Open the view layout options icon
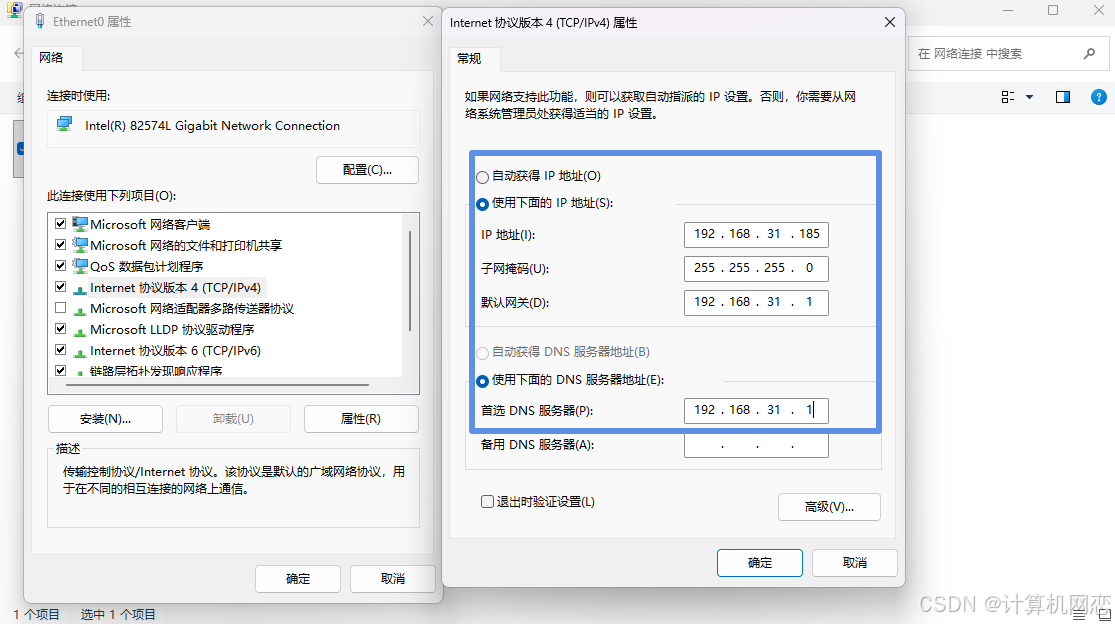Image resolution: width=1115 pixels, height=624 pixels. coord(1008,97)
